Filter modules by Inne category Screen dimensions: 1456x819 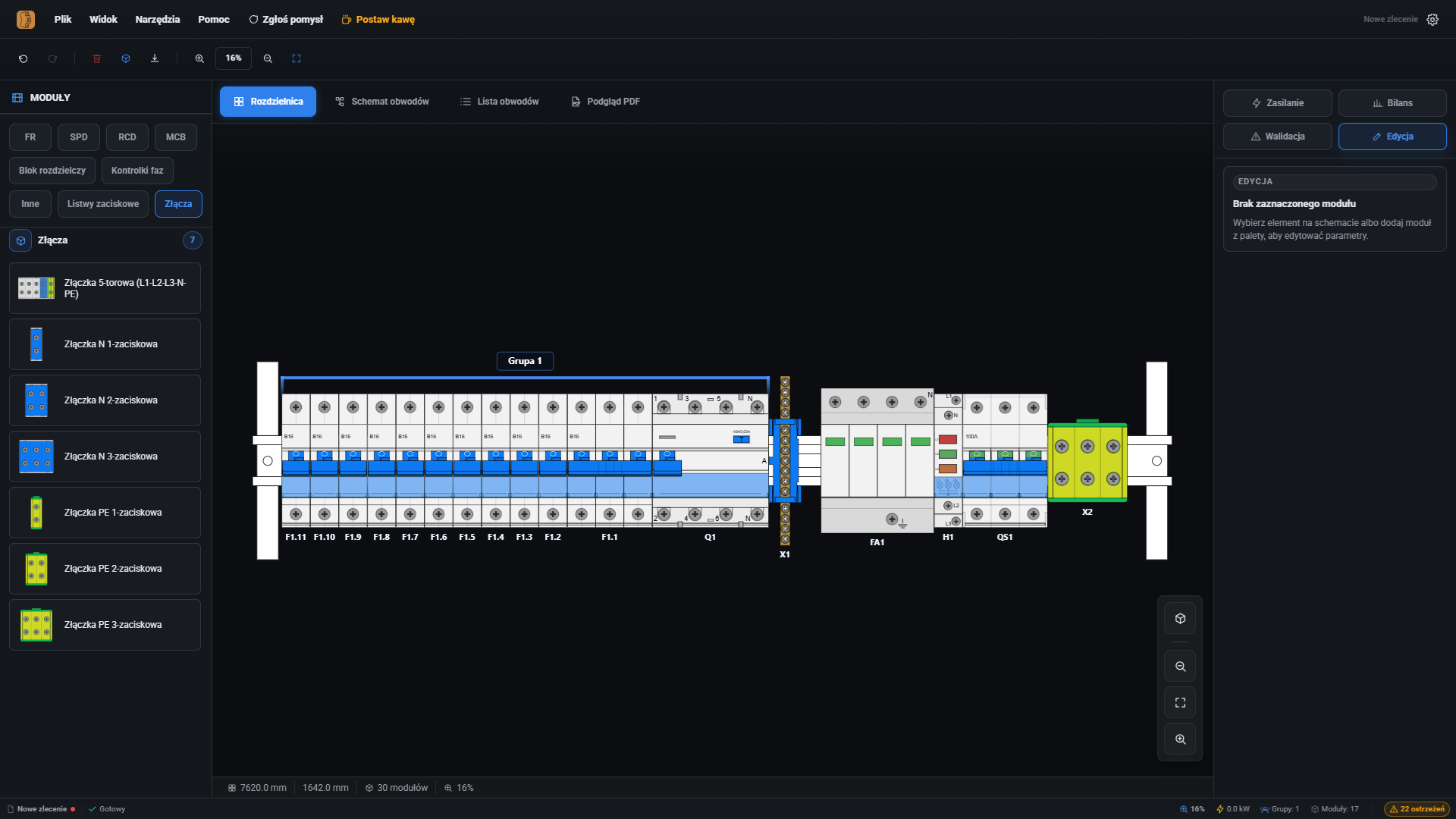[x=30, y=204]
